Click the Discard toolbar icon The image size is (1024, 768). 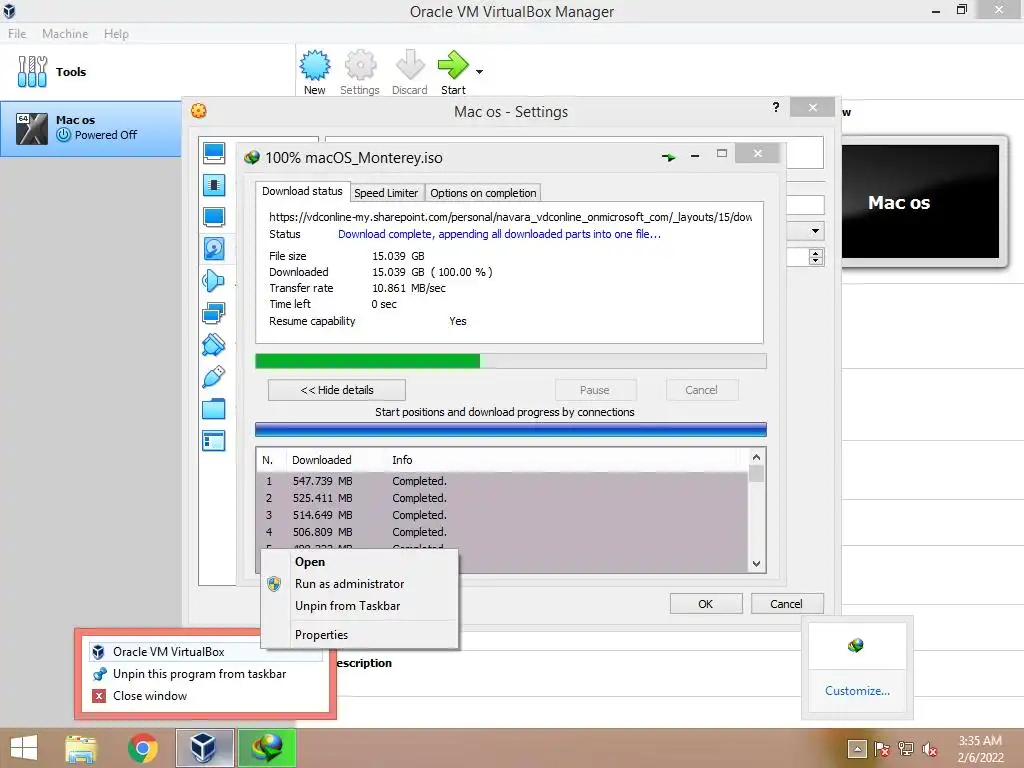(409, 65)
